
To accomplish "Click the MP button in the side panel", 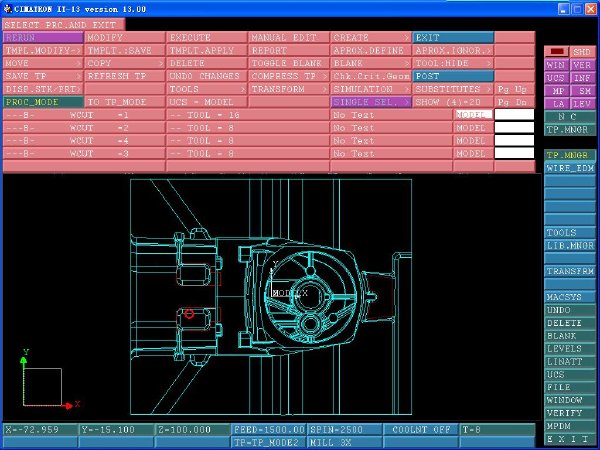I will click(556, 91).
